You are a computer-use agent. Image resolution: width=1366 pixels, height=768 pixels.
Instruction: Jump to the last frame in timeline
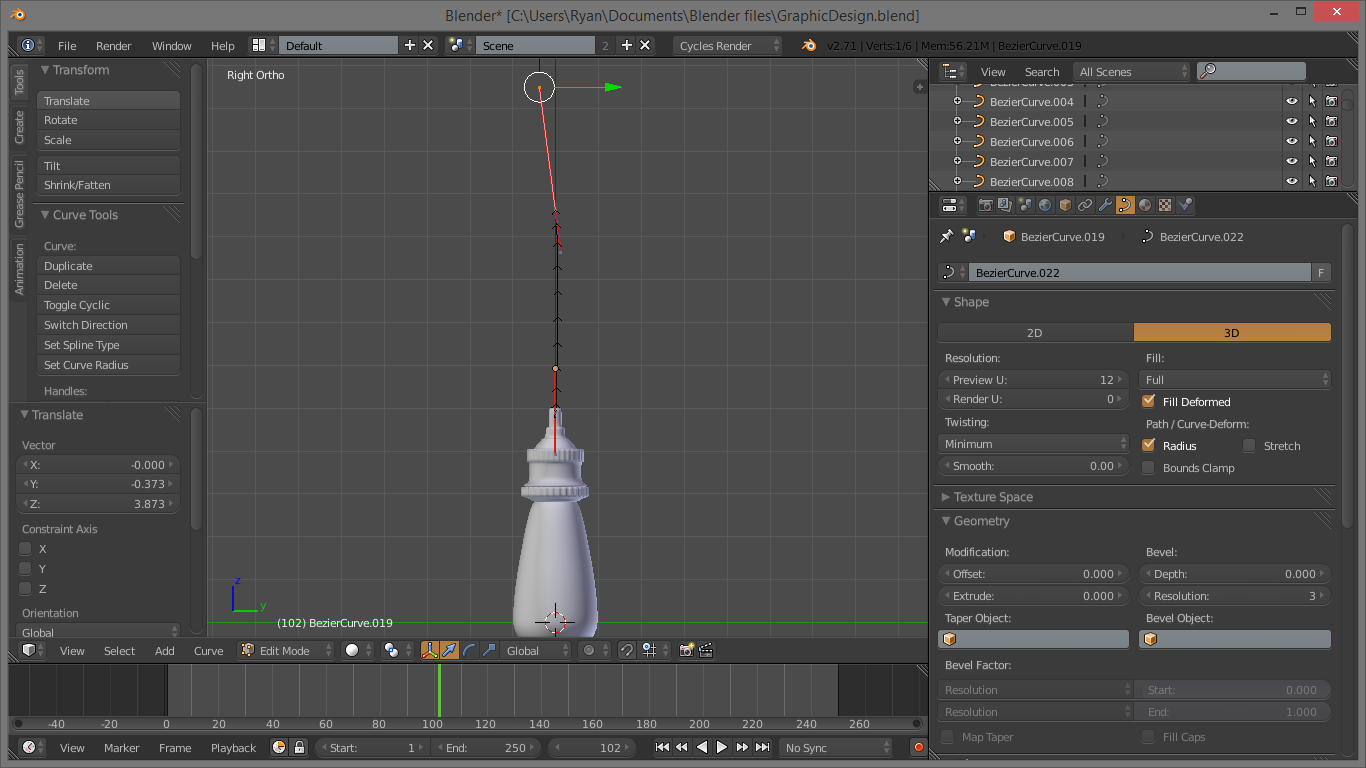(762, 747)
